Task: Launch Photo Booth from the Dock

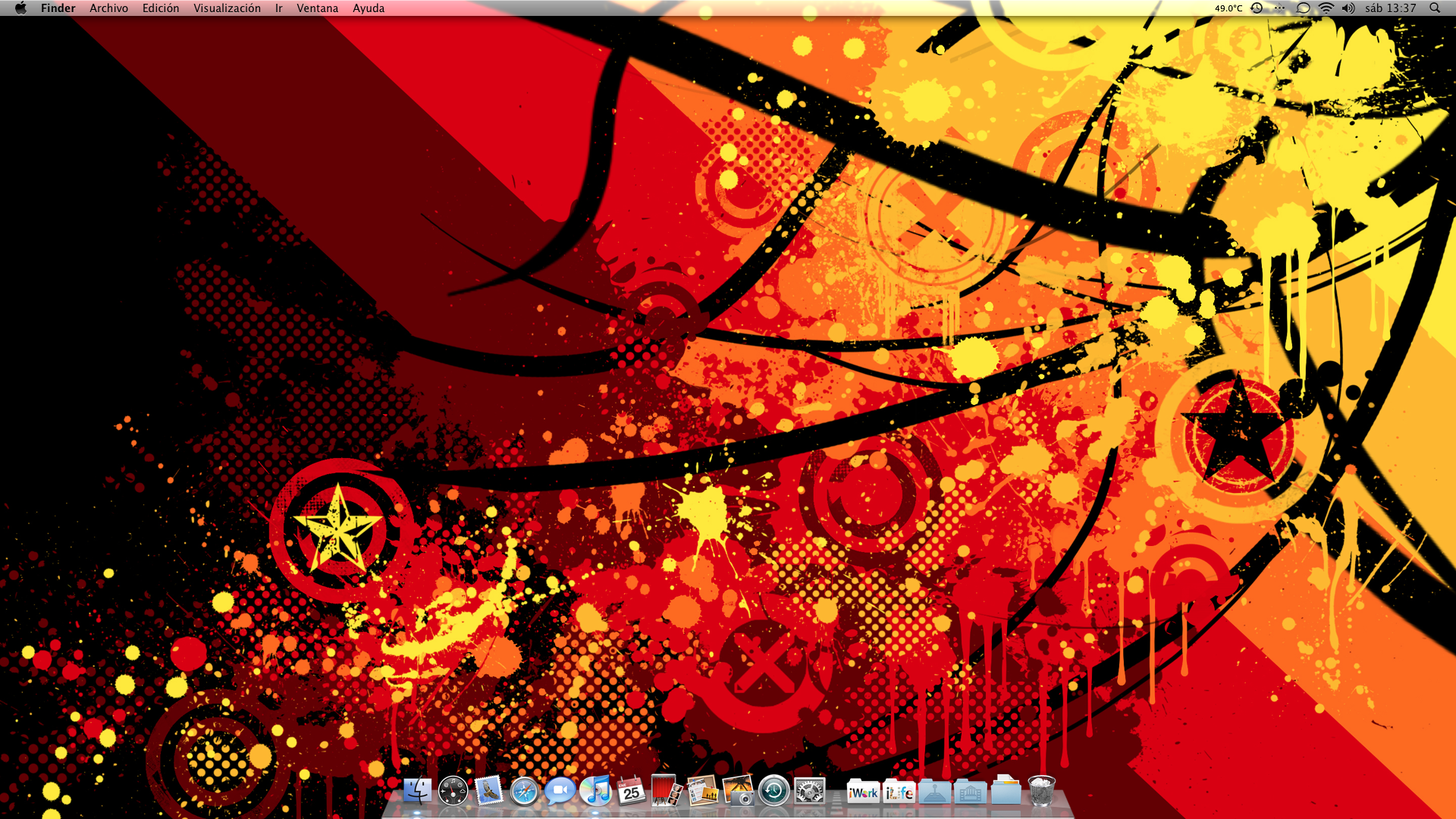Action: [x=666, y=791]
